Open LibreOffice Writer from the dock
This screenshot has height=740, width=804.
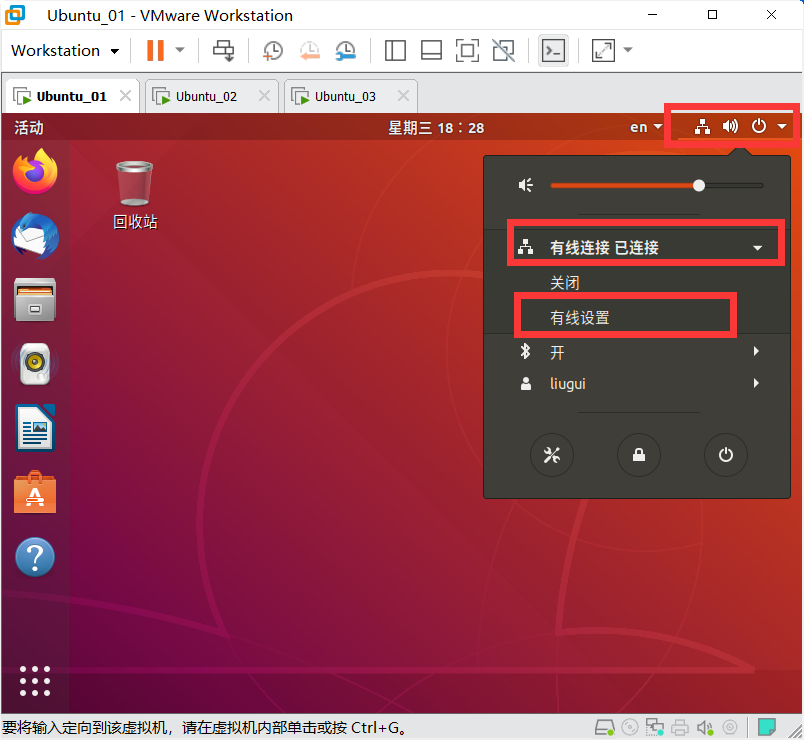tap(35, 428)
